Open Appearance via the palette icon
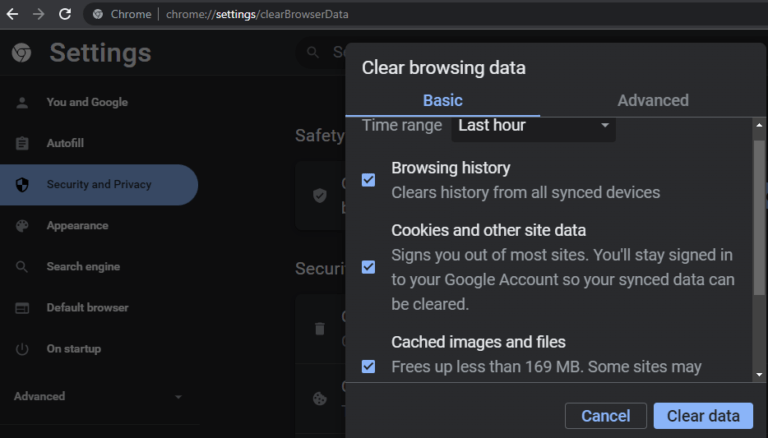This screenshot has width=768, height=438. 22,226
